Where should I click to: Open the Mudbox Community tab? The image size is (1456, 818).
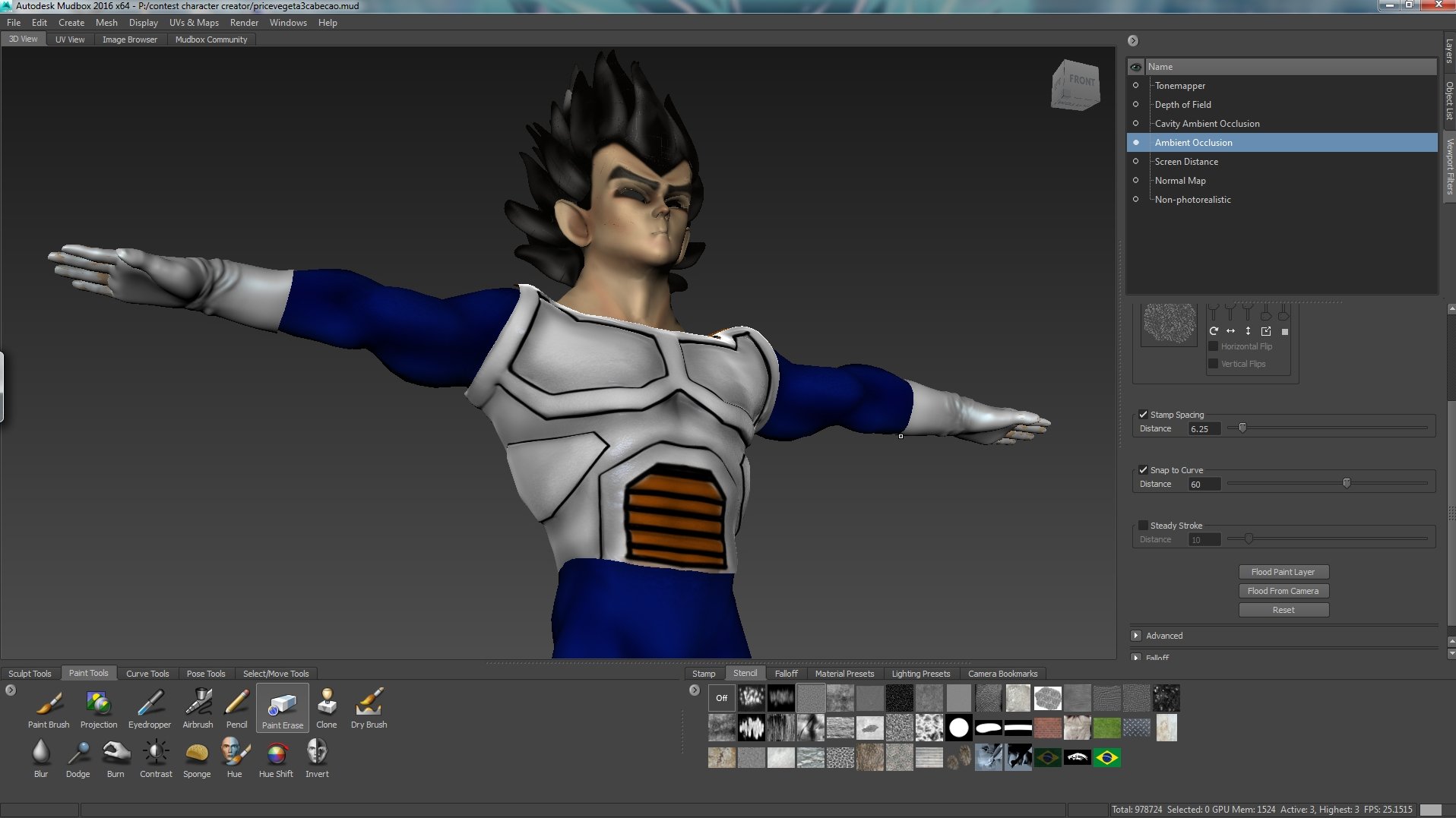[211, 39]
